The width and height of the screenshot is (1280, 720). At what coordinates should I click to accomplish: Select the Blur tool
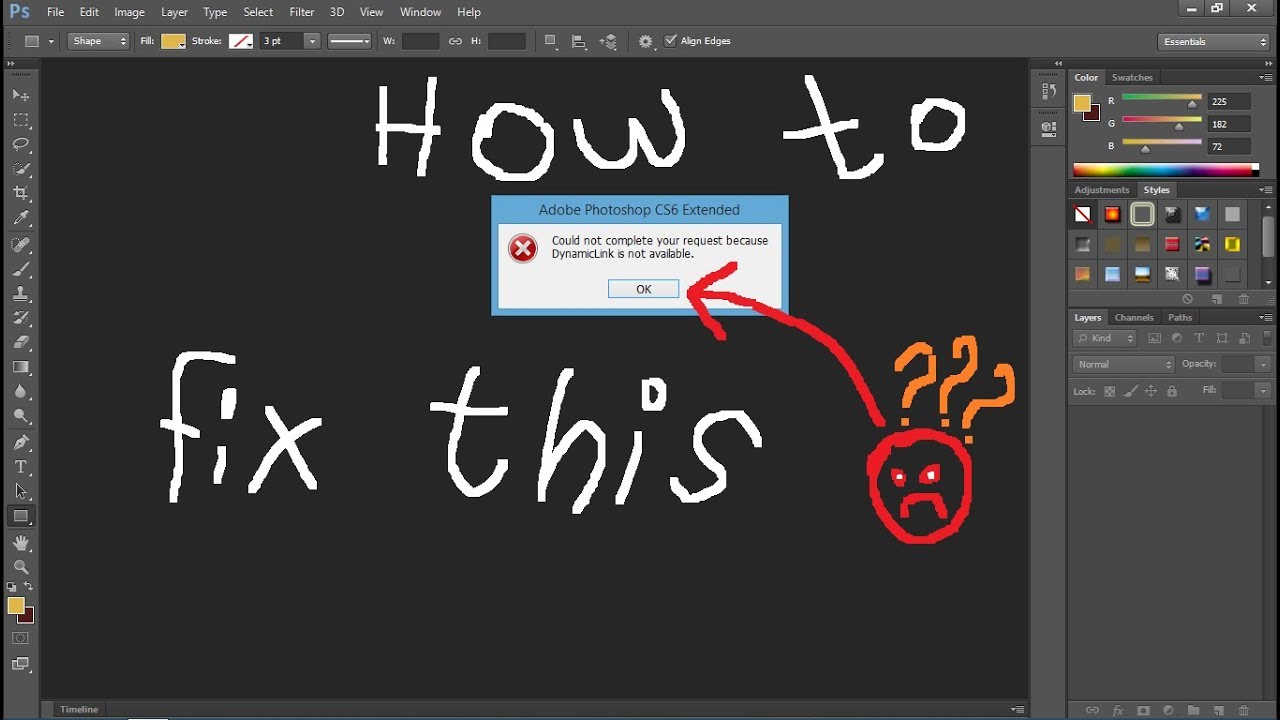point(20,392)
